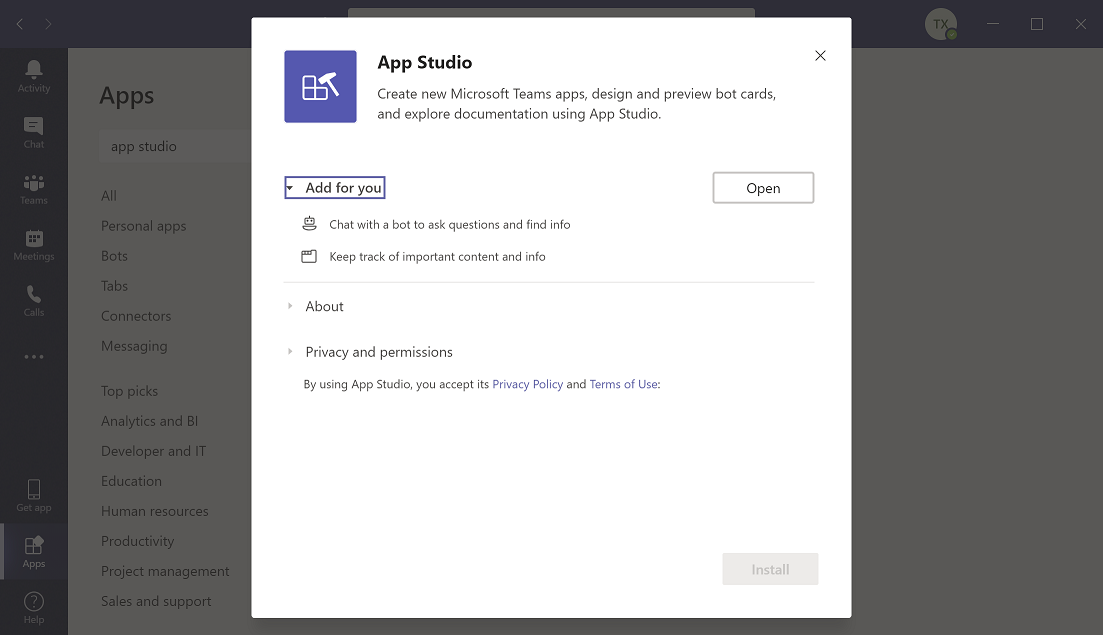Select the Connectors category
Image resolution: width=1103 pixels, height=635 pixels.
point(136,316)
